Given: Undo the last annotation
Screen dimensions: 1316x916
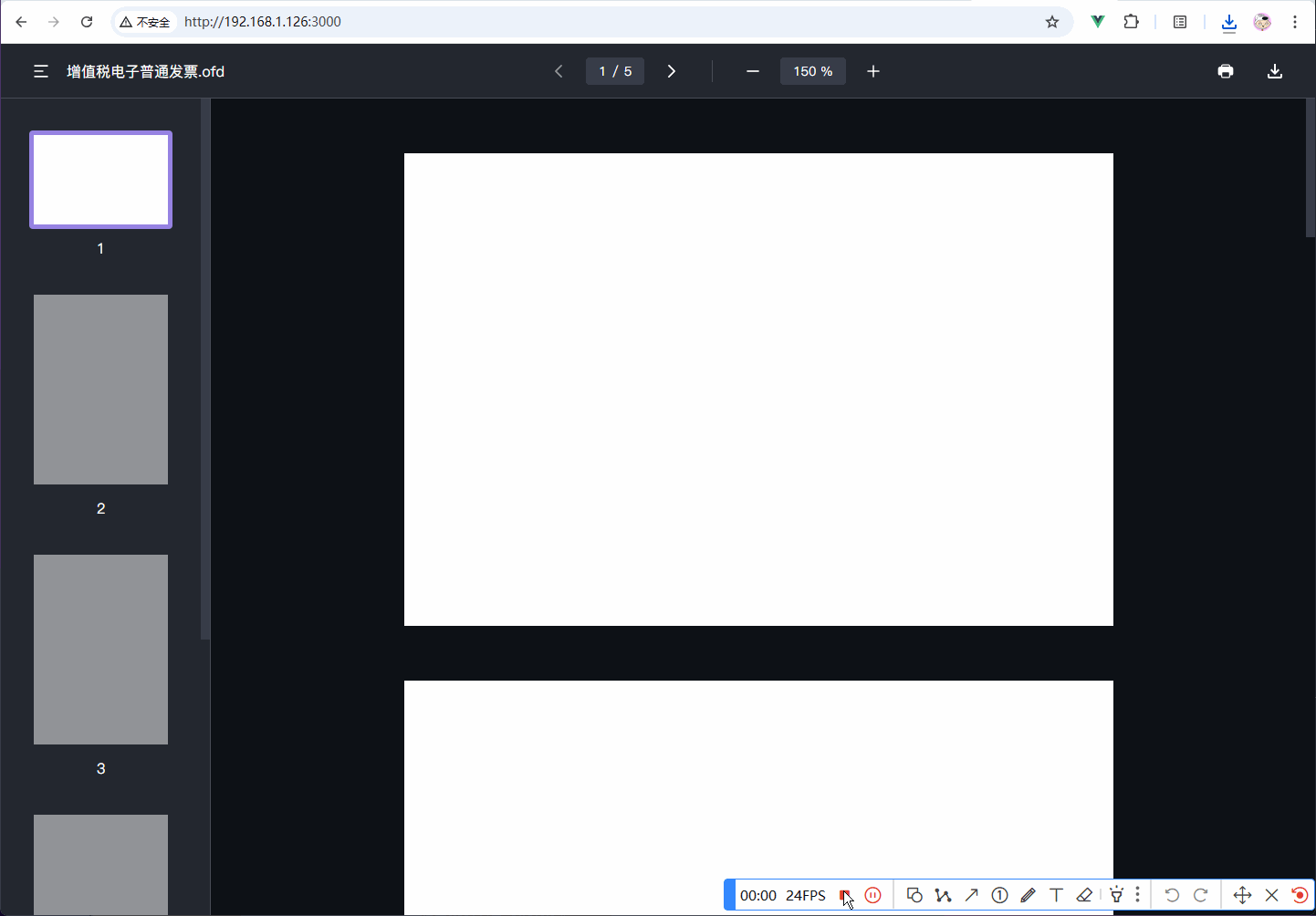Looking at the screenshot, I should pos(1172,895).
